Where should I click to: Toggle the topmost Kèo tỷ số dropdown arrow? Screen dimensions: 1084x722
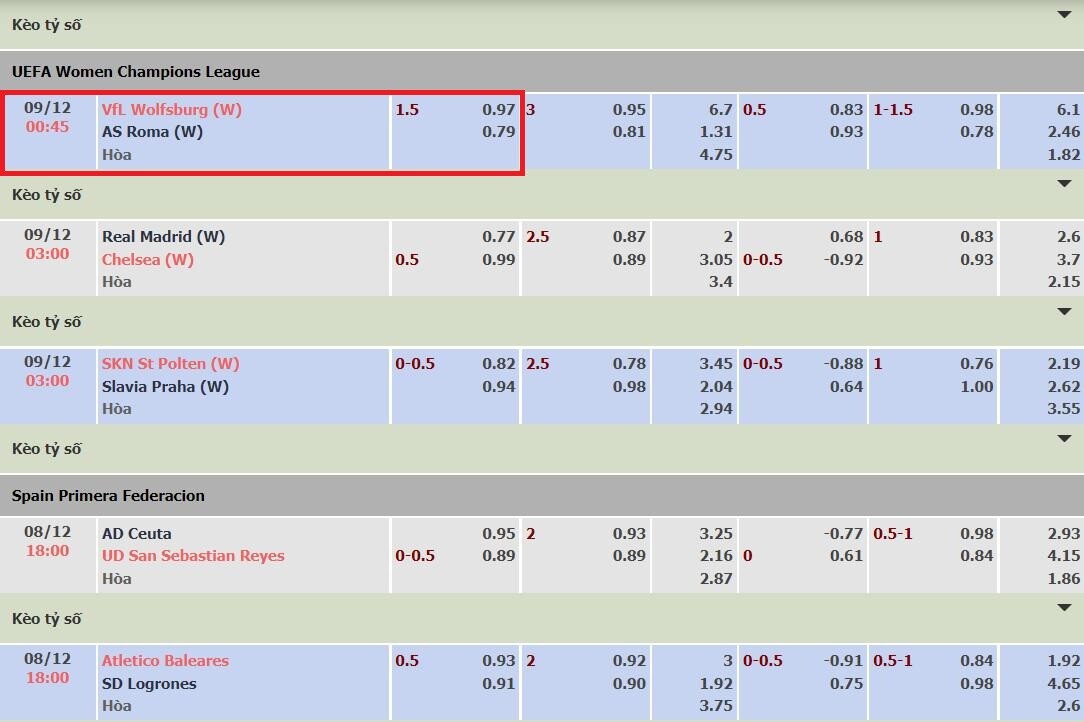pos(1063,14)
